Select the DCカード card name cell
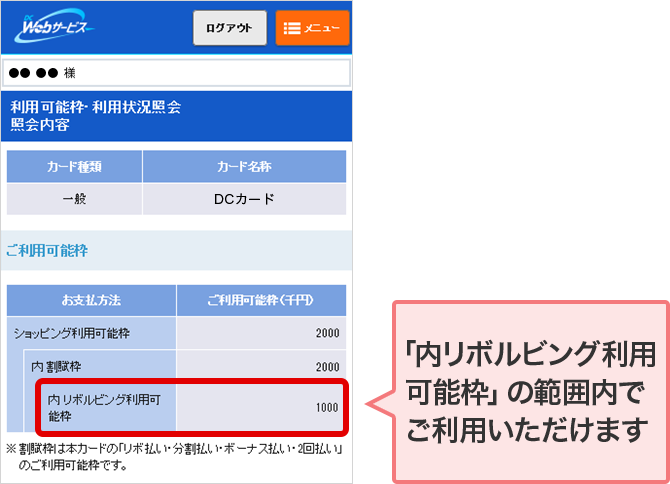 [244, 199]
